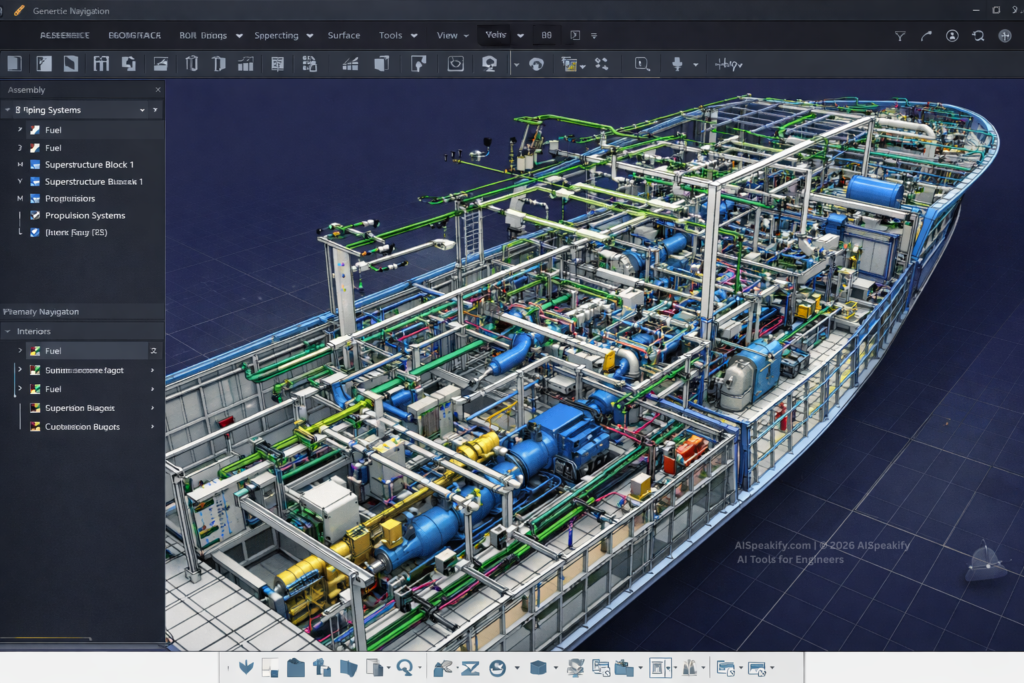Open the Piping Systems dropdown arrow
The height and width of the screenshot is (683, 1024).
(141, 110)
